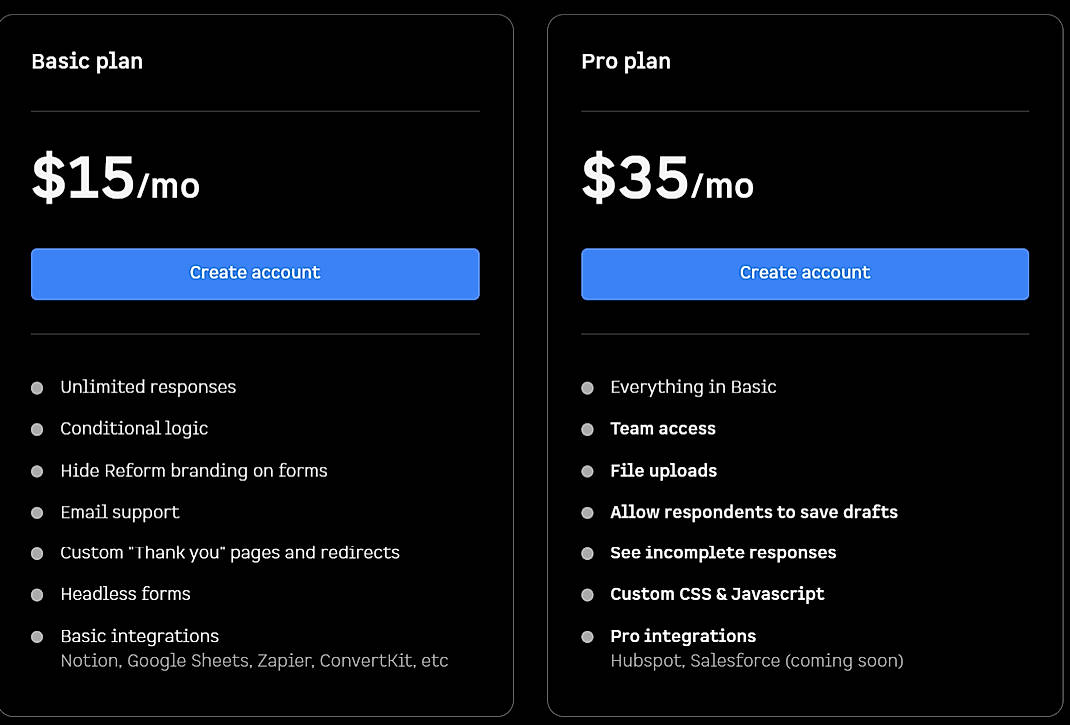
Task: Click the bullet beside Unlimited responses
Action: [x=37, y=387]
